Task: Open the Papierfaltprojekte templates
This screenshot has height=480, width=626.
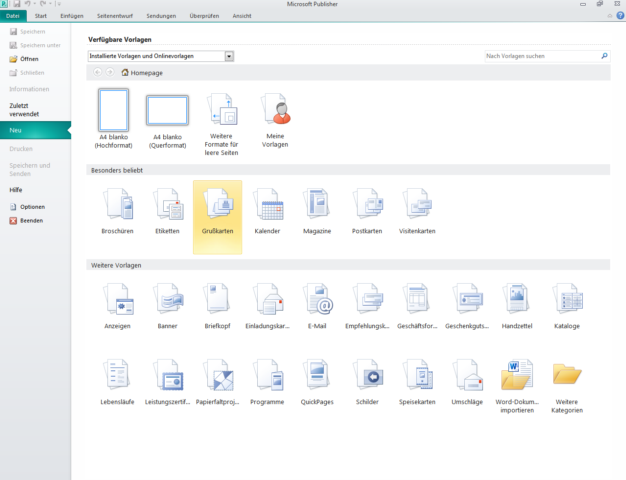Action: coord(218,382)
